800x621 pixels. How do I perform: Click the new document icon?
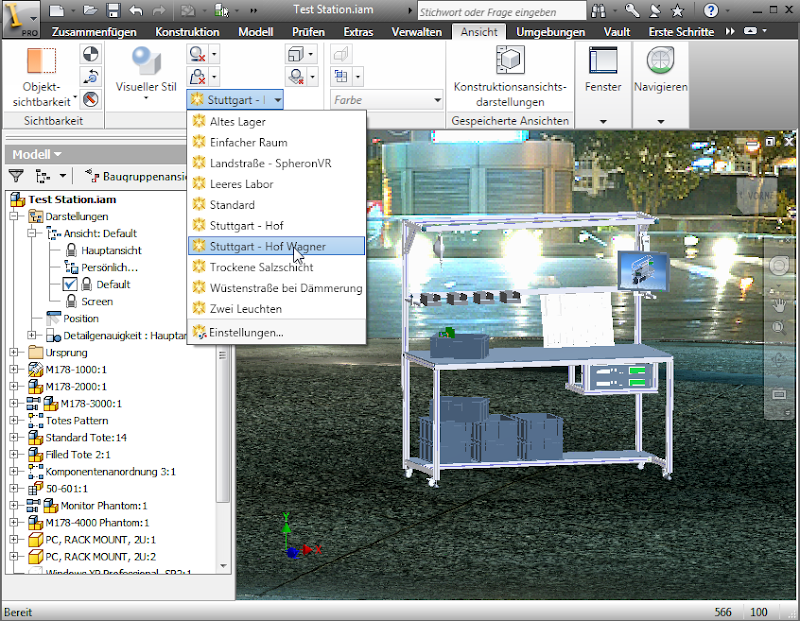(57, 10)
